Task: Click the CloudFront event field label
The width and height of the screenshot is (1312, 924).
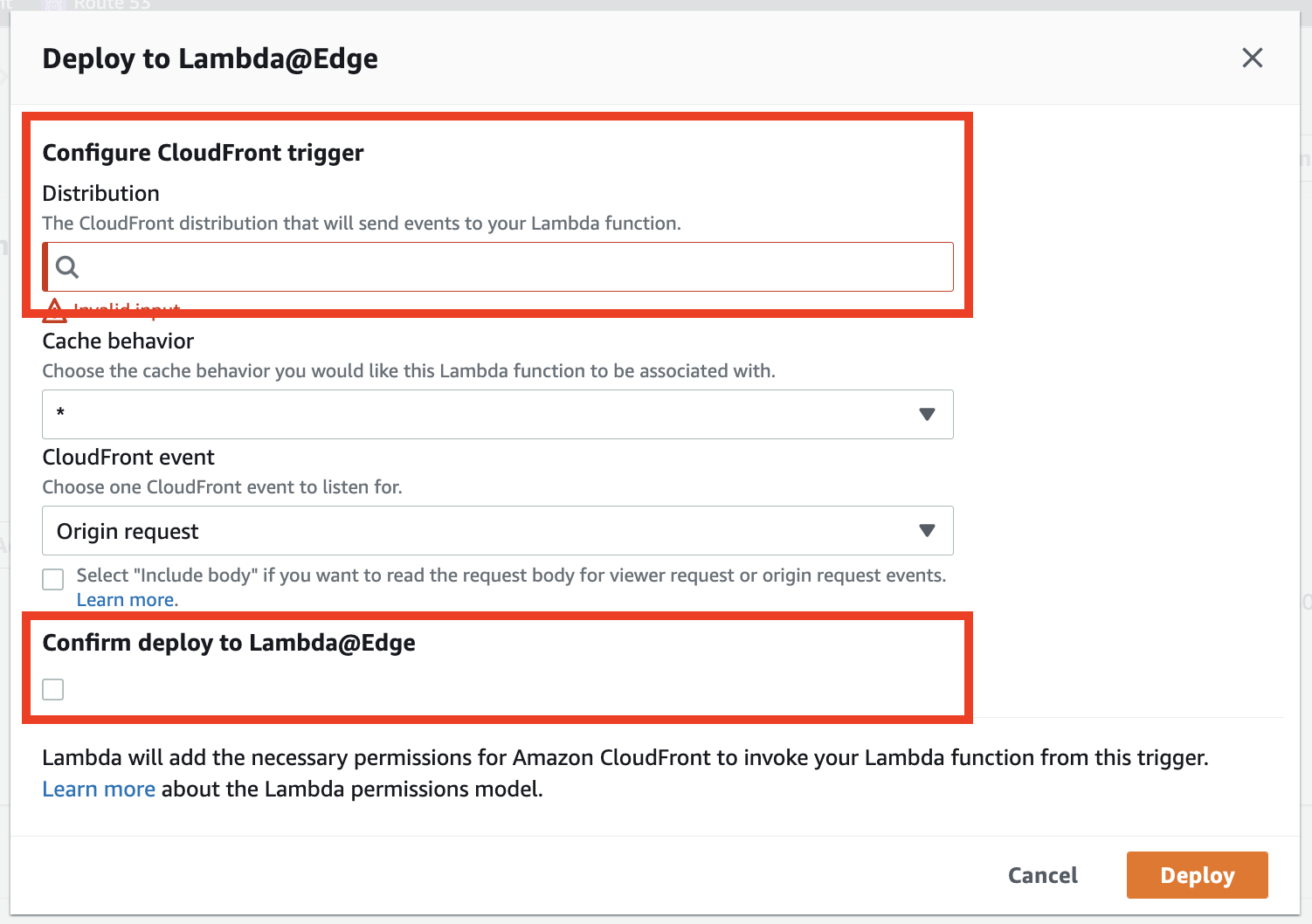Action: (128, 458)
